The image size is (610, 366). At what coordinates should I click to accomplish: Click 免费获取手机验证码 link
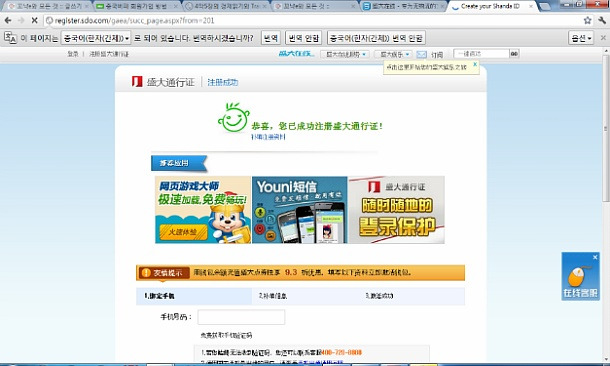[226, 335]
